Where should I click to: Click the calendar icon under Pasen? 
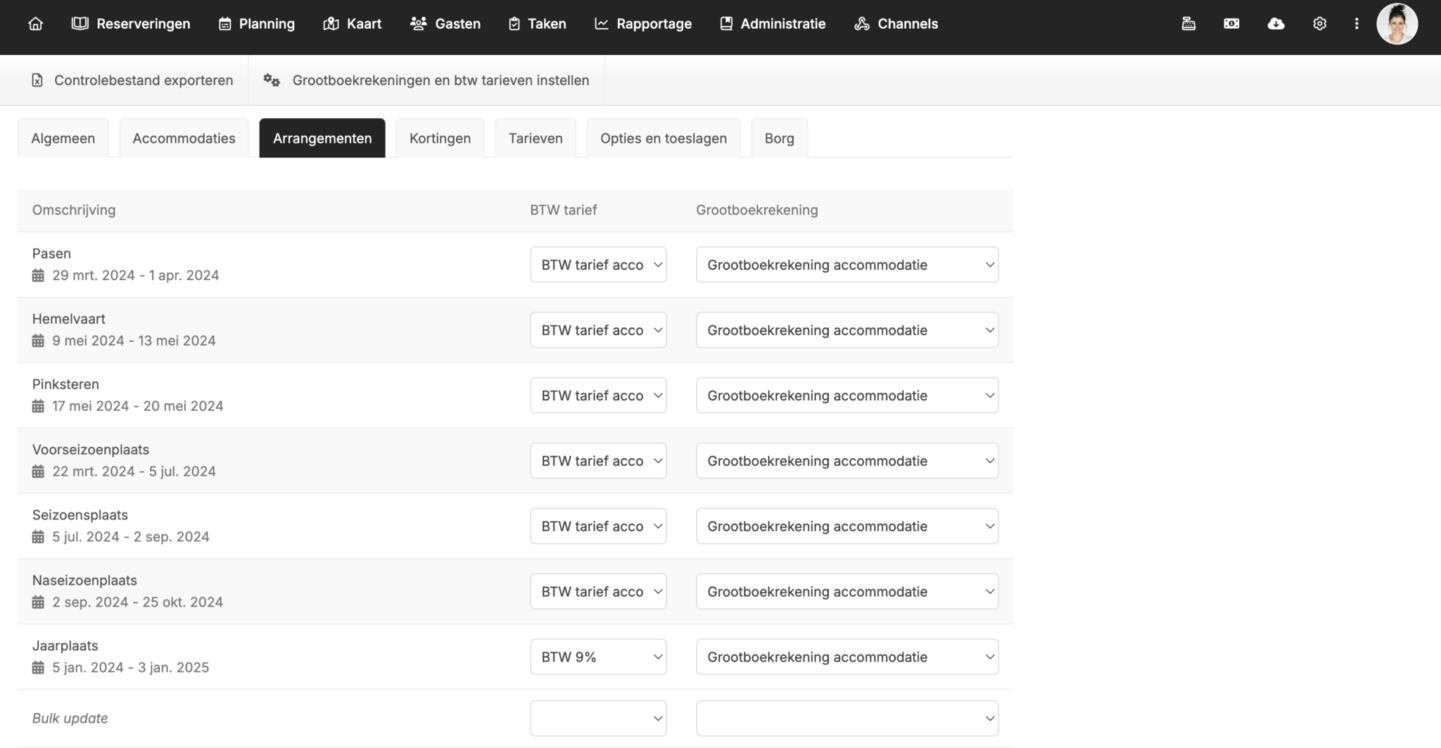coord(38,276)
